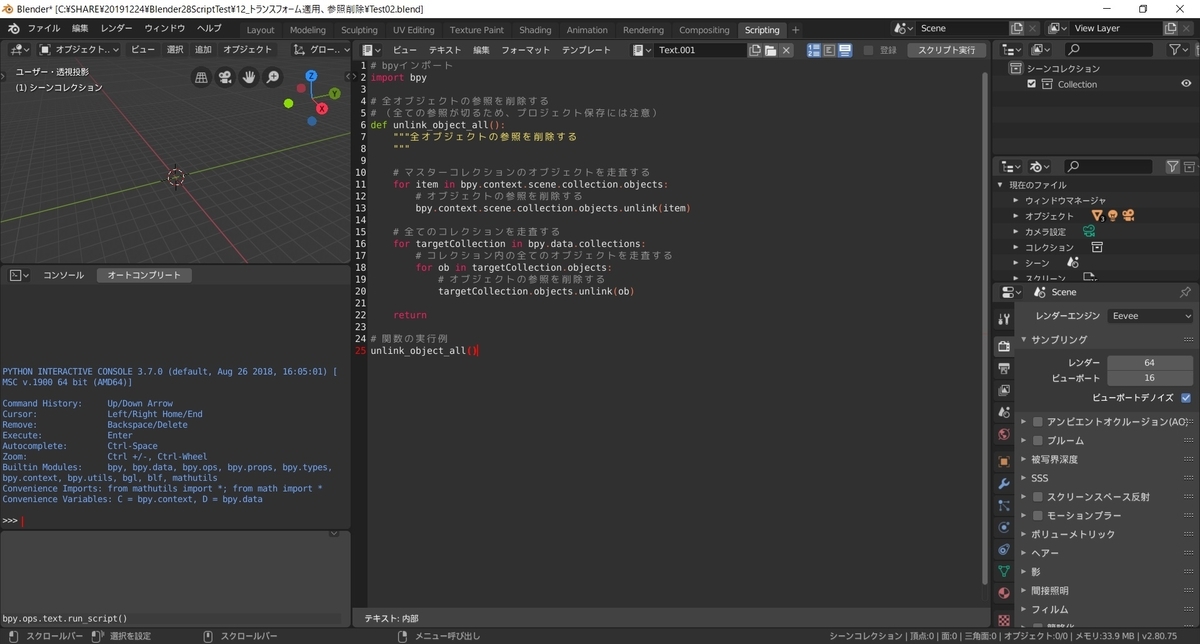Viewport: 1200px width, 644px height.
Task: Toggle word wrap icon in text editor
Action: point(829,50)
